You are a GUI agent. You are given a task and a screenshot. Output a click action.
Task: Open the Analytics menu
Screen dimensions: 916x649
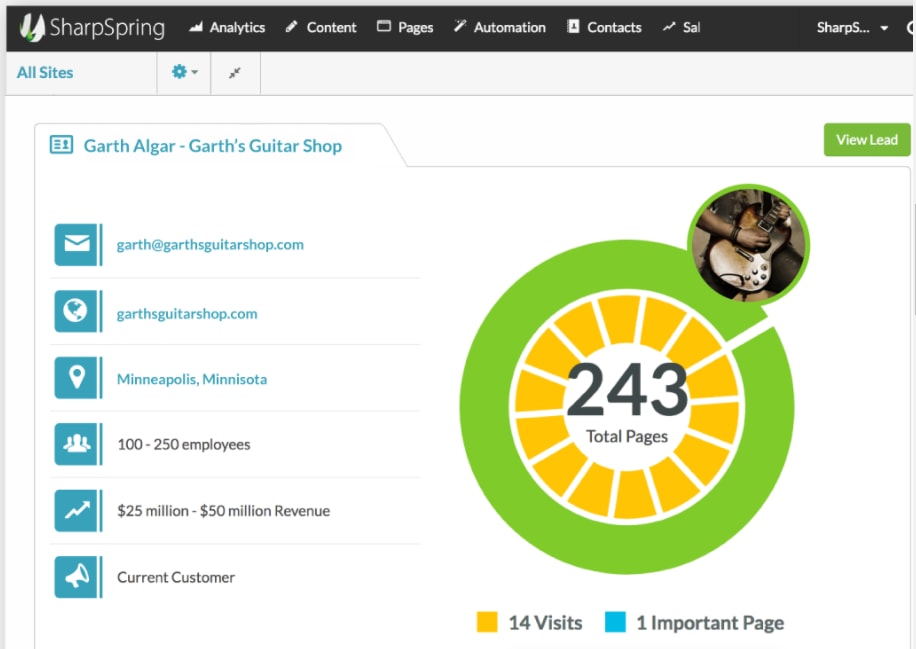pyautogui.click(x=227, y=27)
